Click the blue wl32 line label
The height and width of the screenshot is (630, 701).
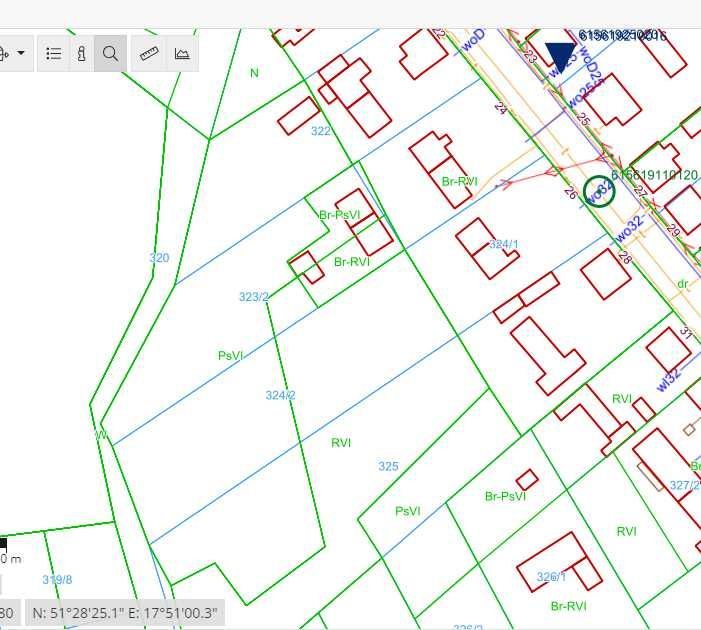[669, 380]
